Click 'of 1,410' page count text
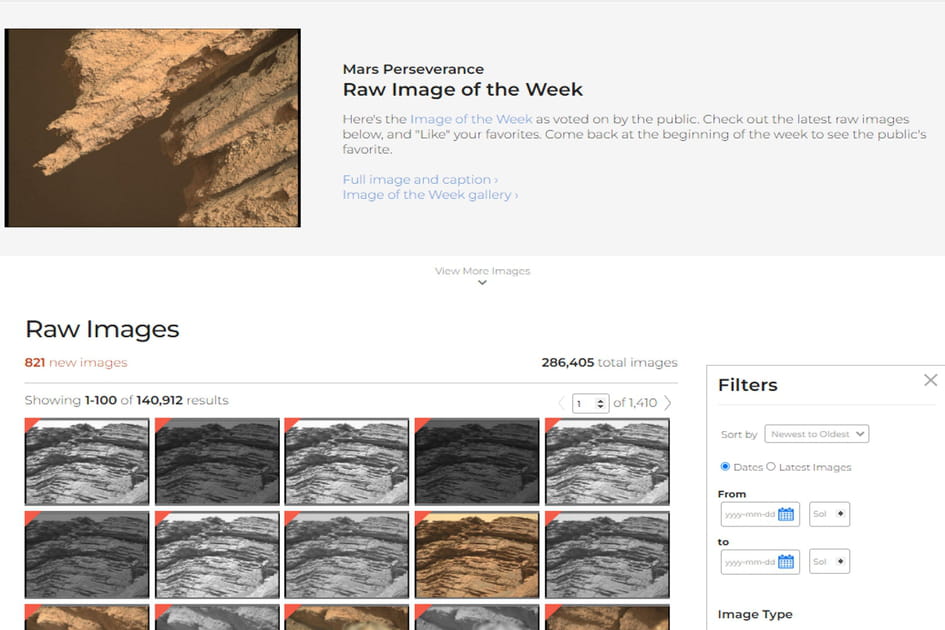This screenshot has height=630, width=945. (635, 403)
